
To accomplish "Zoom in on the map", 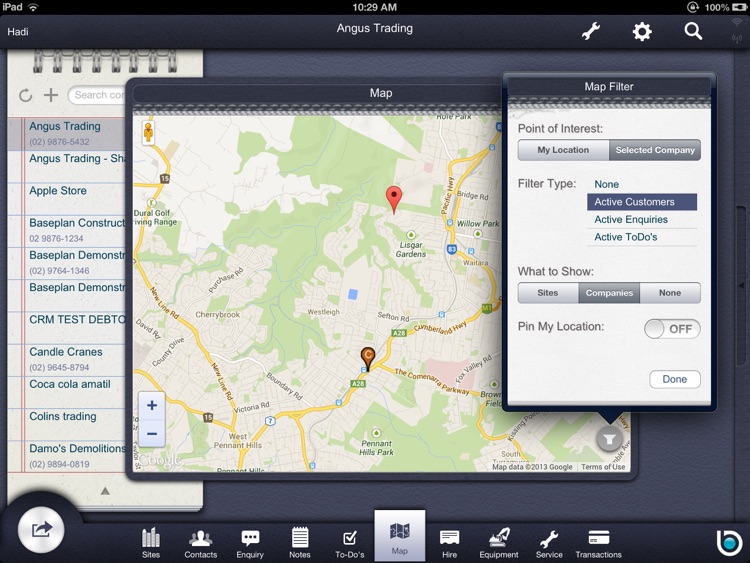I will coord(152,406).
